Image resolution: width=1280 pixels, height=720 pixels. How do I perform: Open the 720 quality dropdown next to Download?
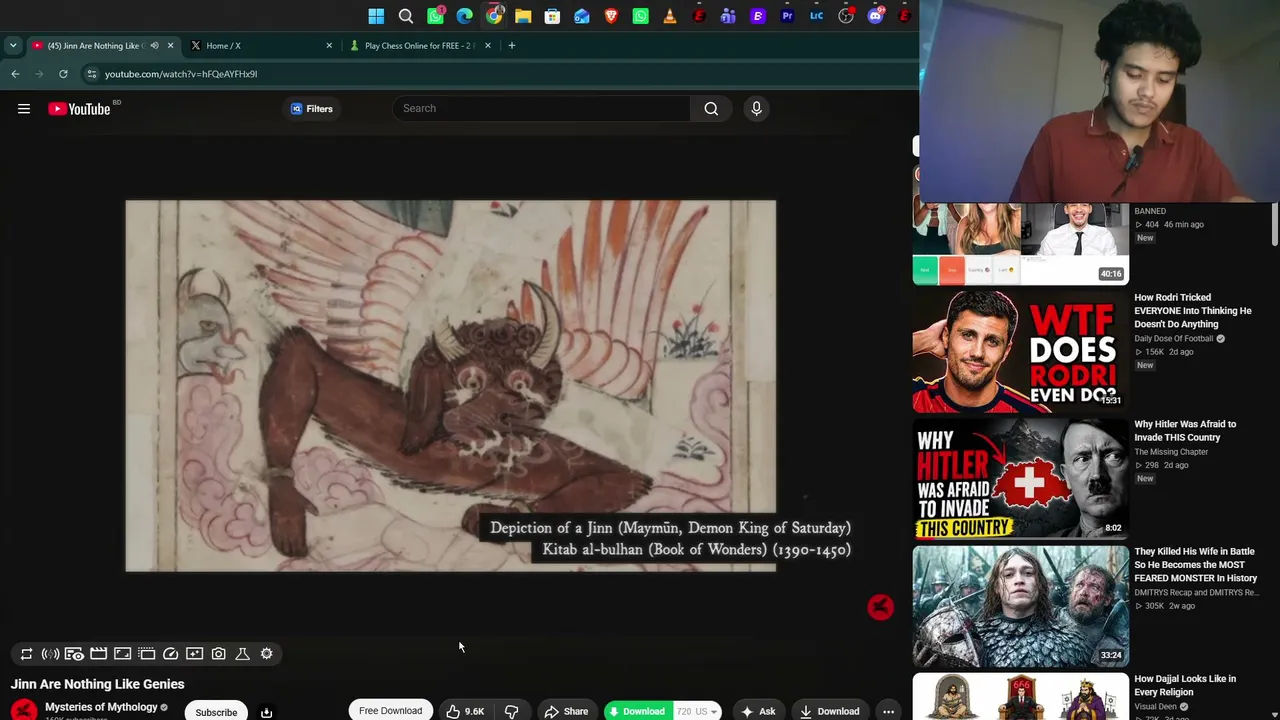697,712
